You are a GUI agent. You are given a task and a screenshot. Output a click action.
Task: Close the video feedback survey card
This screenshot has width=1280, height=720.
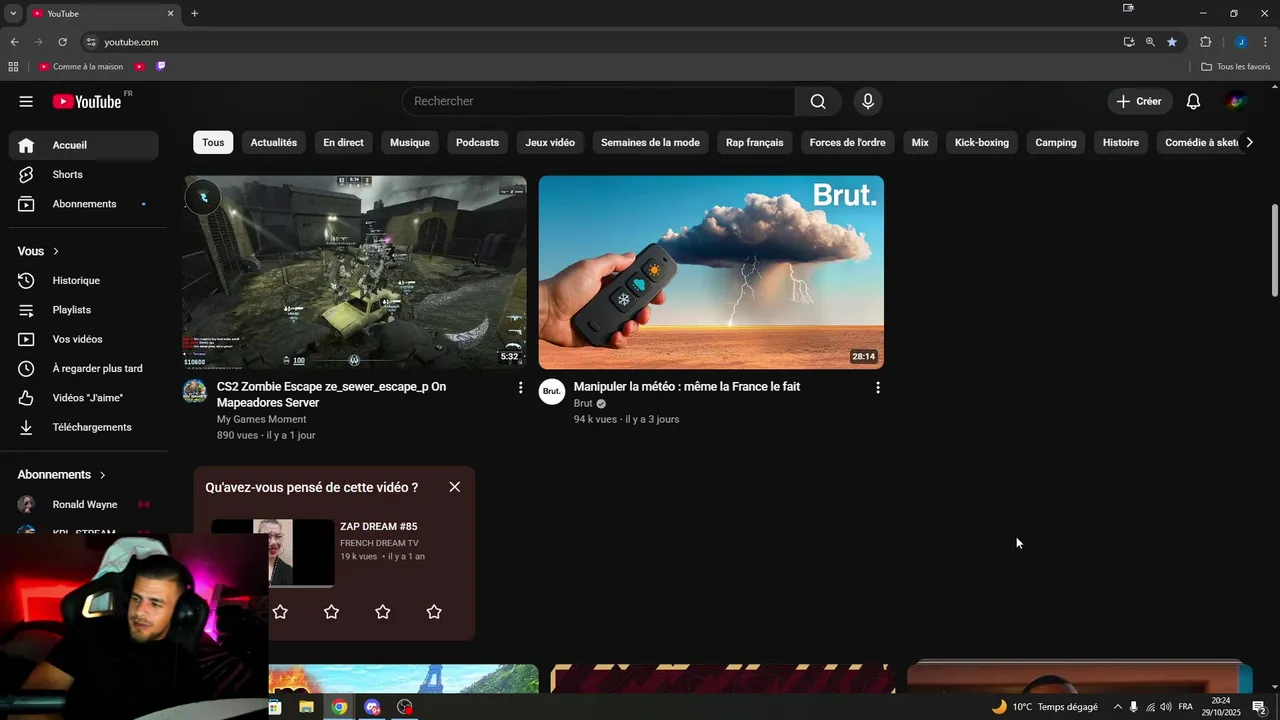[x=455, y=487]
